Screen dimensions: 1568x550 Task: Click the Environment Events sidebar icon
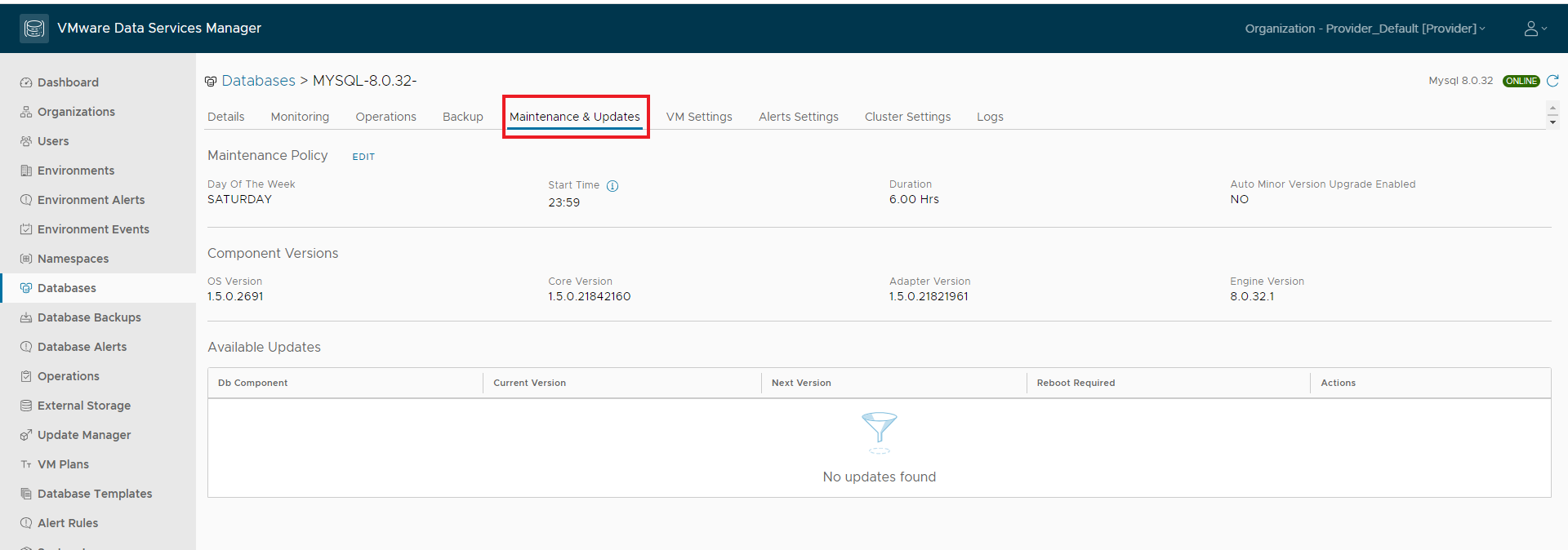coord(26,229)
